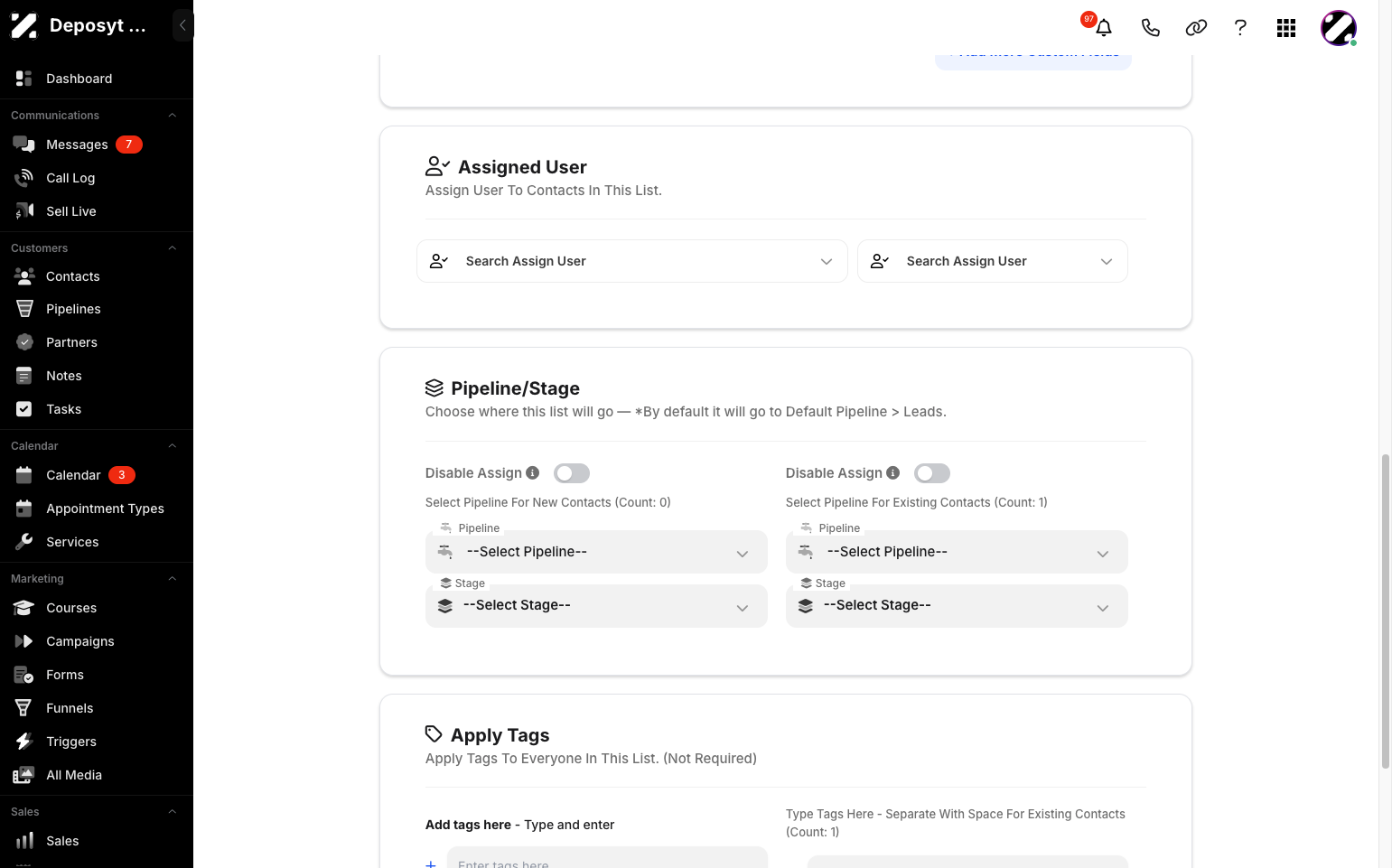Open the help question mark icon
This screenshot has width=1392, height=868.
[x=1240, y=28]
